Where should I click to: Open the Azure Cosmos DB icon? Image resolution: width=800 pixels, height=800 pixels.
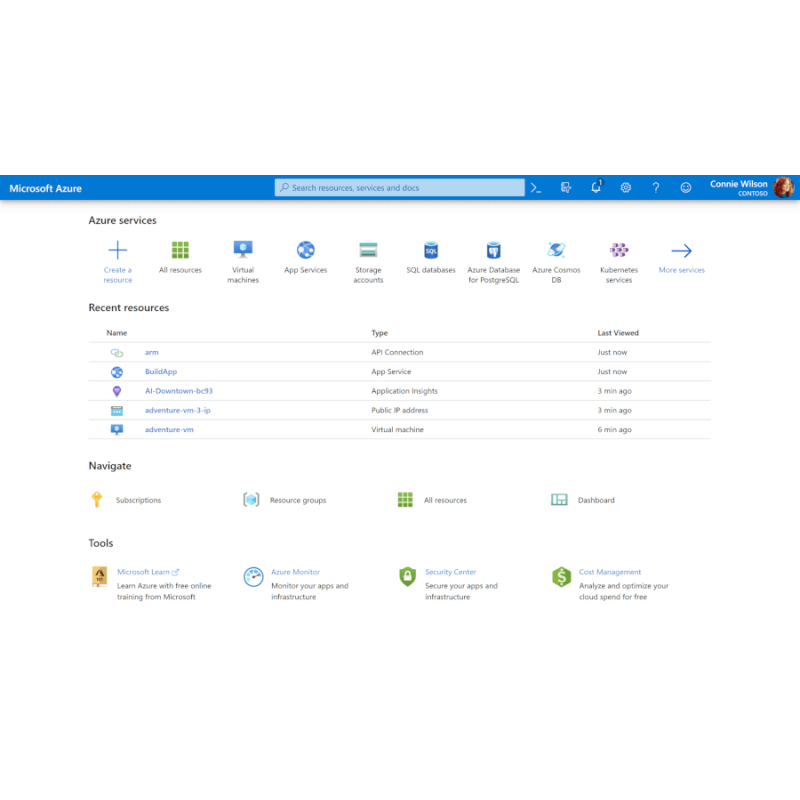click(x=556, y=250)
